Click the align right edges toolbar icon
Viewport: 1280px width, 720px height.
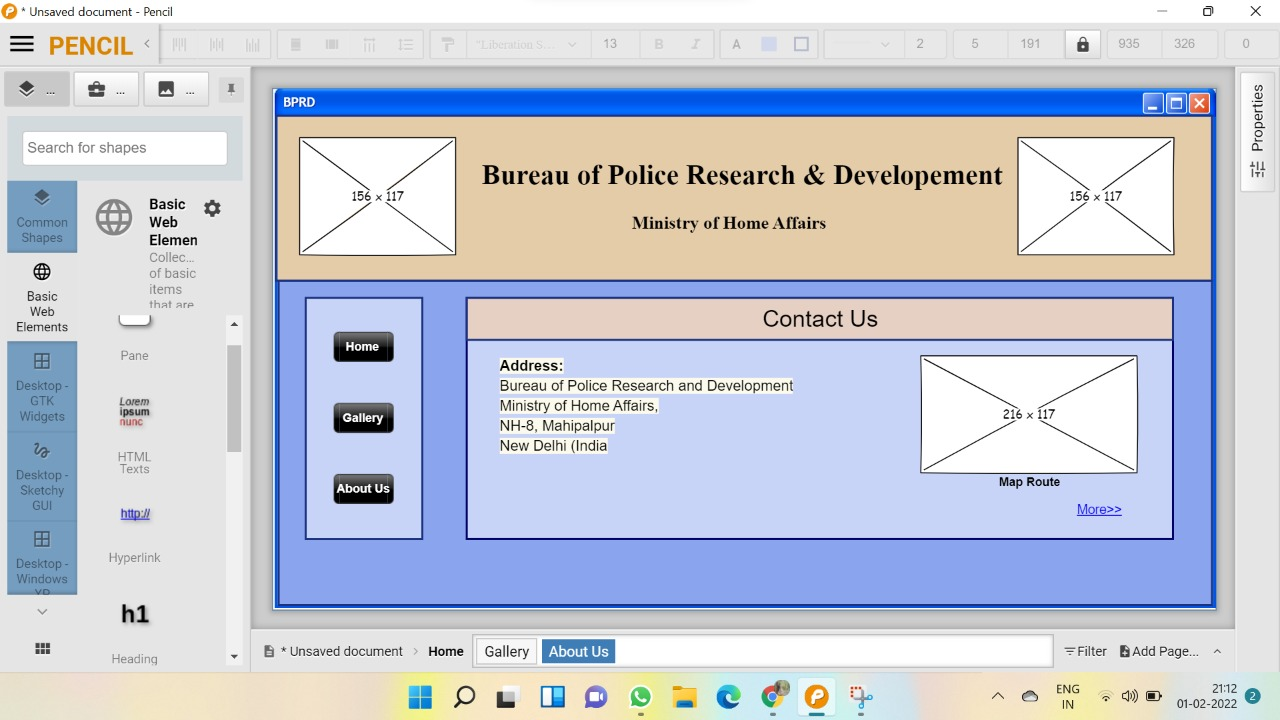252,44
